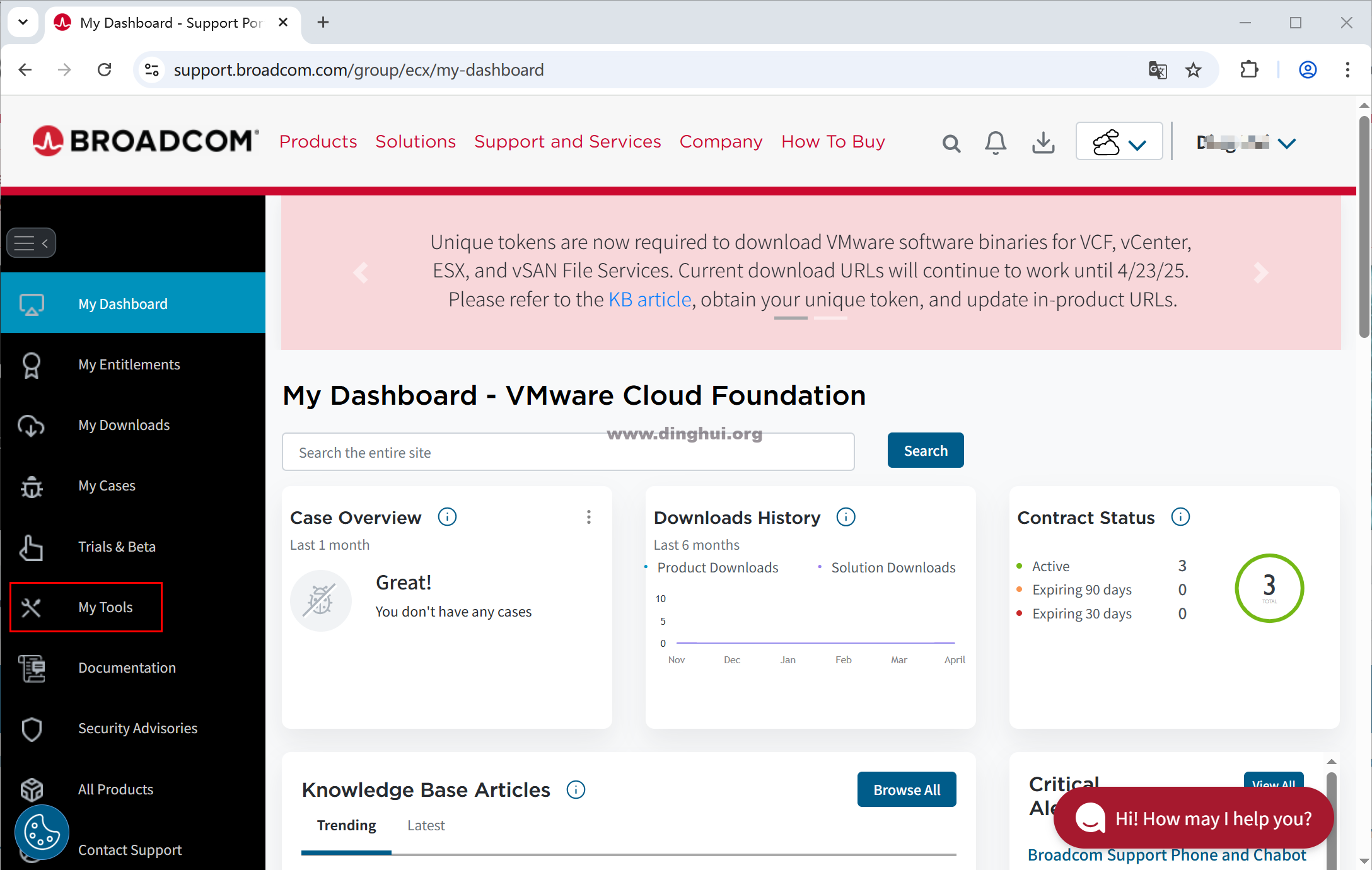Click the downloads tray icon in header
Screen dimensions: 1372x870
tap(1044, 143)
